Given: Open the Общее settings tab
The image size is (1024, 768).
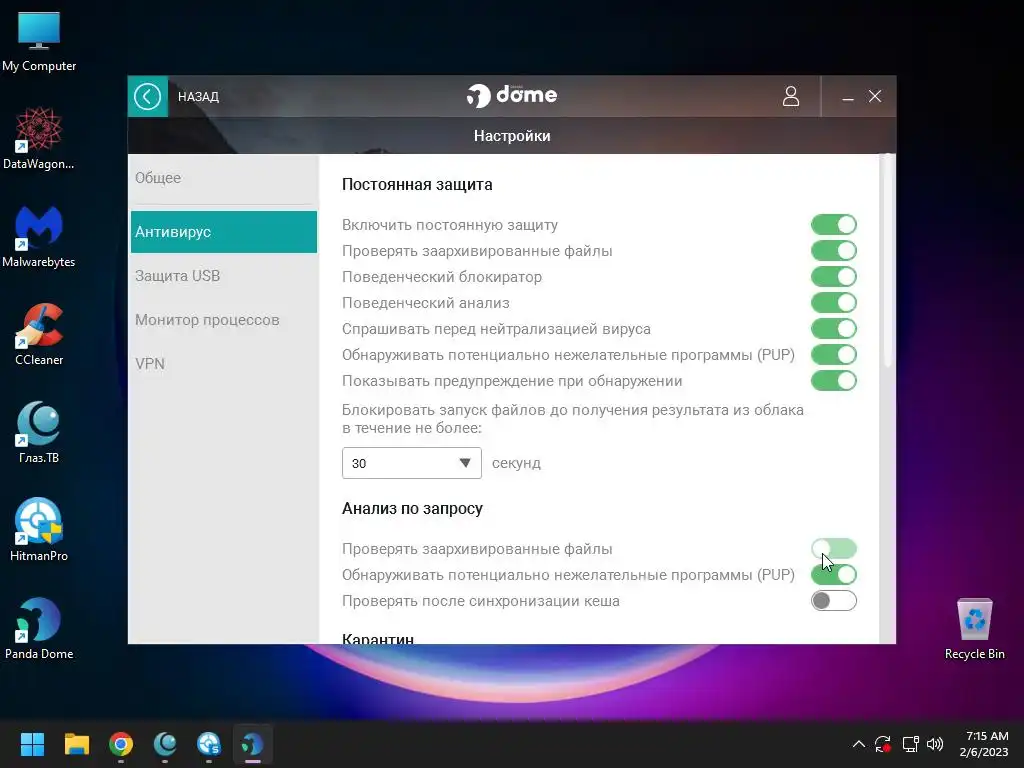Looking at the screenshot, I should pos(223,178).
